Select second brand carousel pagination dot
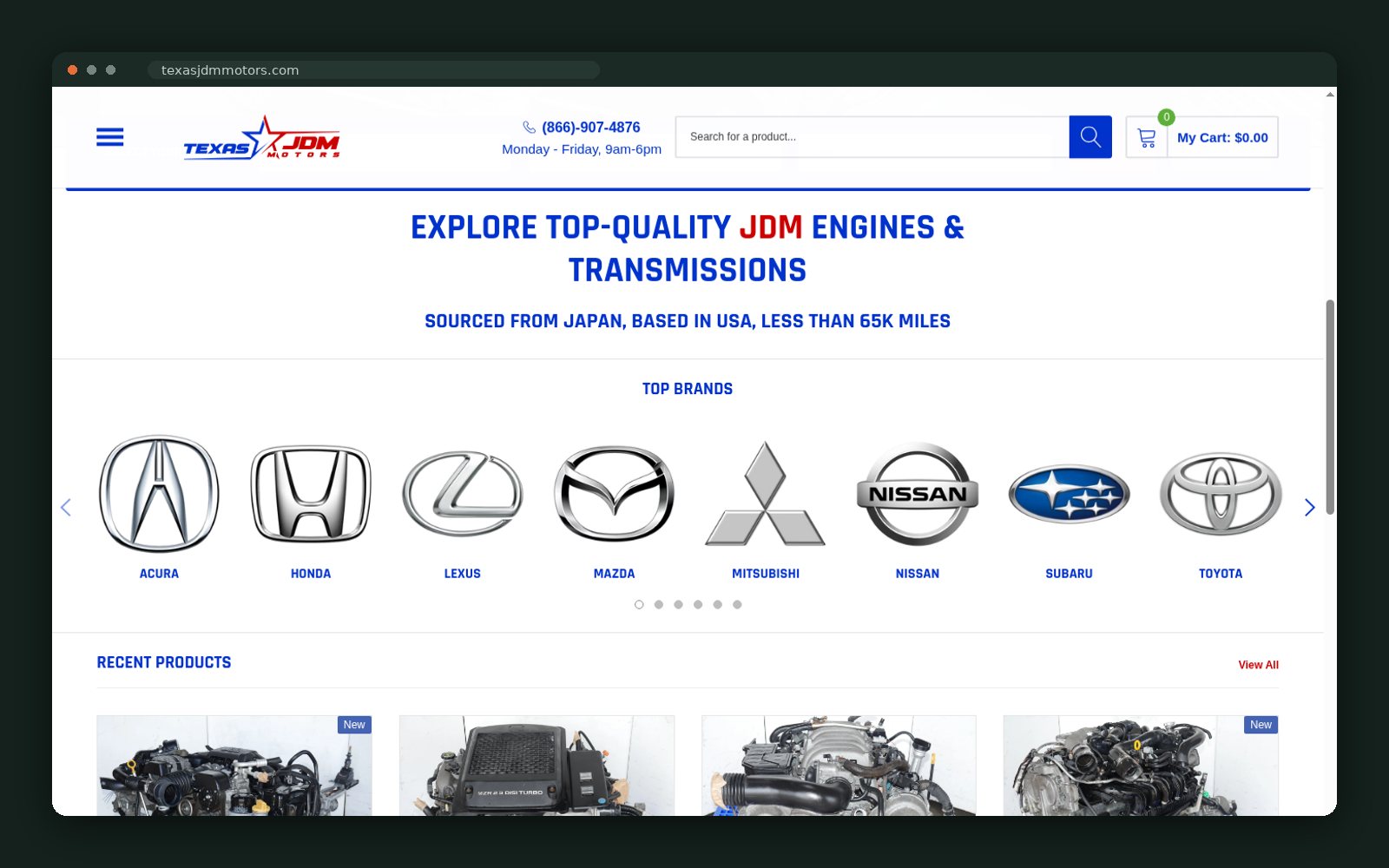This screenshot has height=868, width=1389. click(659, 605)
